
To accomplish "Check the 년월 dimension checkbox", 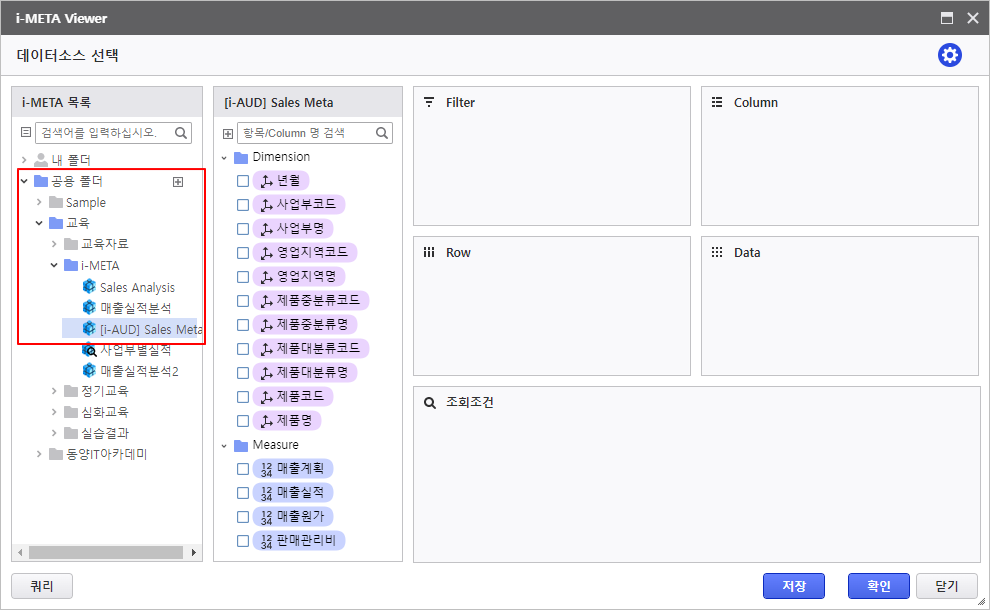I will (243, 181).
